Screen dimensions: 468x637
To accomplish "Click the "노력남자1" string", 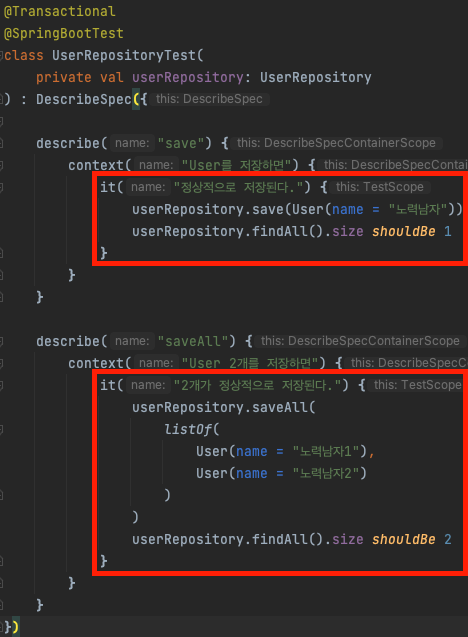I will pyautogui.click(x=326, y=451).
